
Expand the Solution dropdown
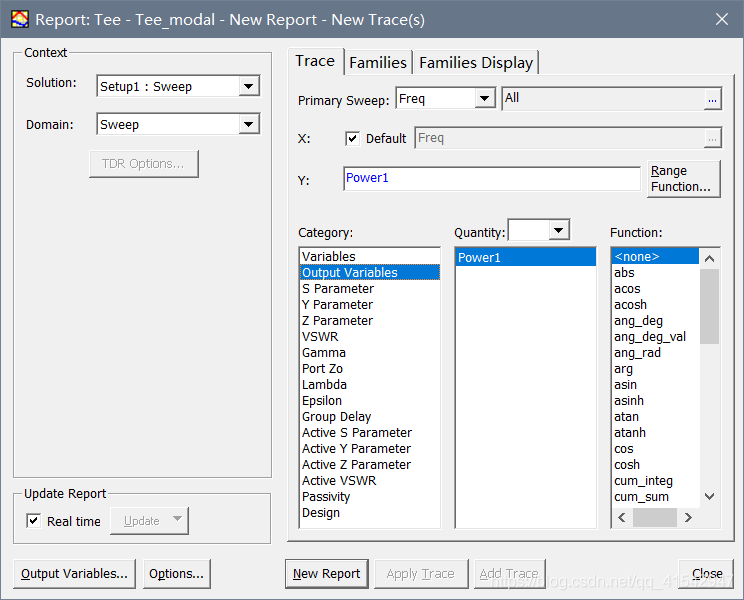[x=249, y=86]
